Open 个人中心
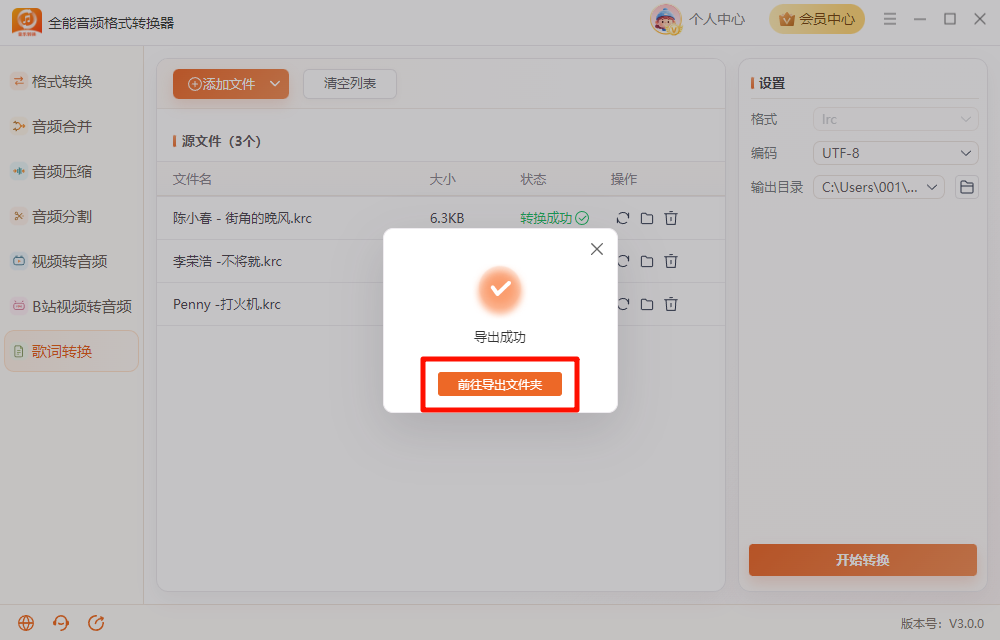The height and width of the screenshot is (640, 1000). [x=717, y=20]
